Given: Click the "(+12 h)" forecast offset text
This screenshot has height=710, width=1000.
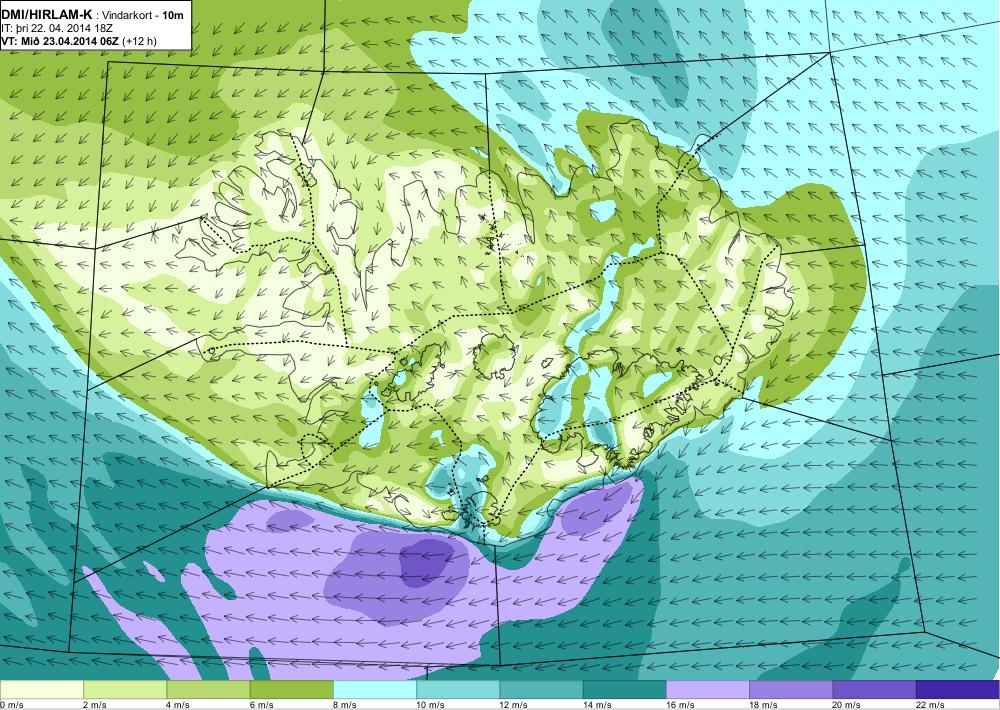Looking at the screenshot, I should coord(139,41).
